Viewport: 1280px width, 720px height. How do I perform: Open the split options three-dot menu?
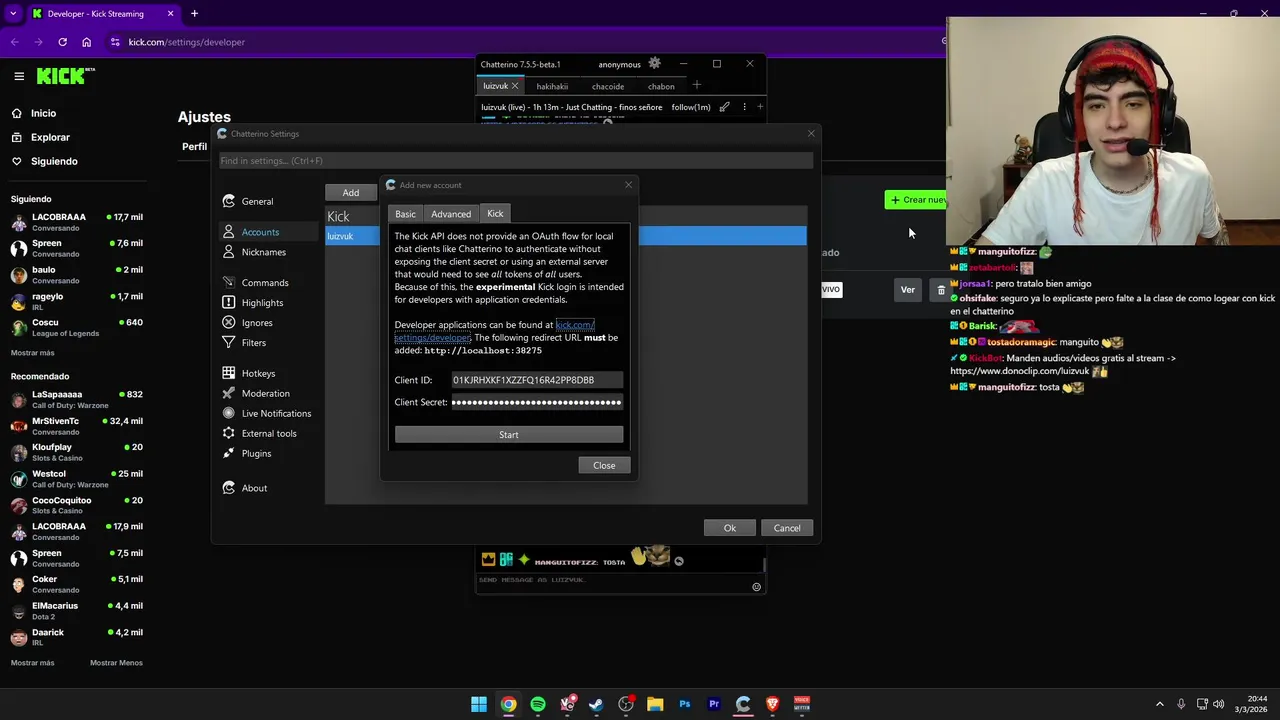point(743,107)
